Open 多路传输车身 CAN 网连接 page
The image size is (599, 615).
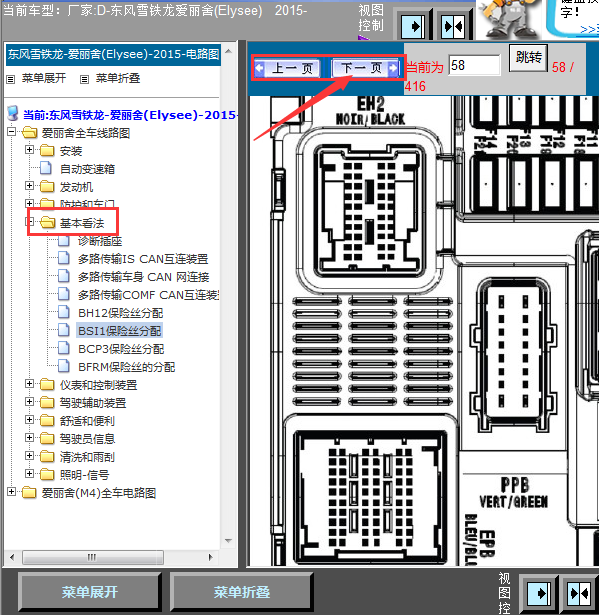click(143, 277)
